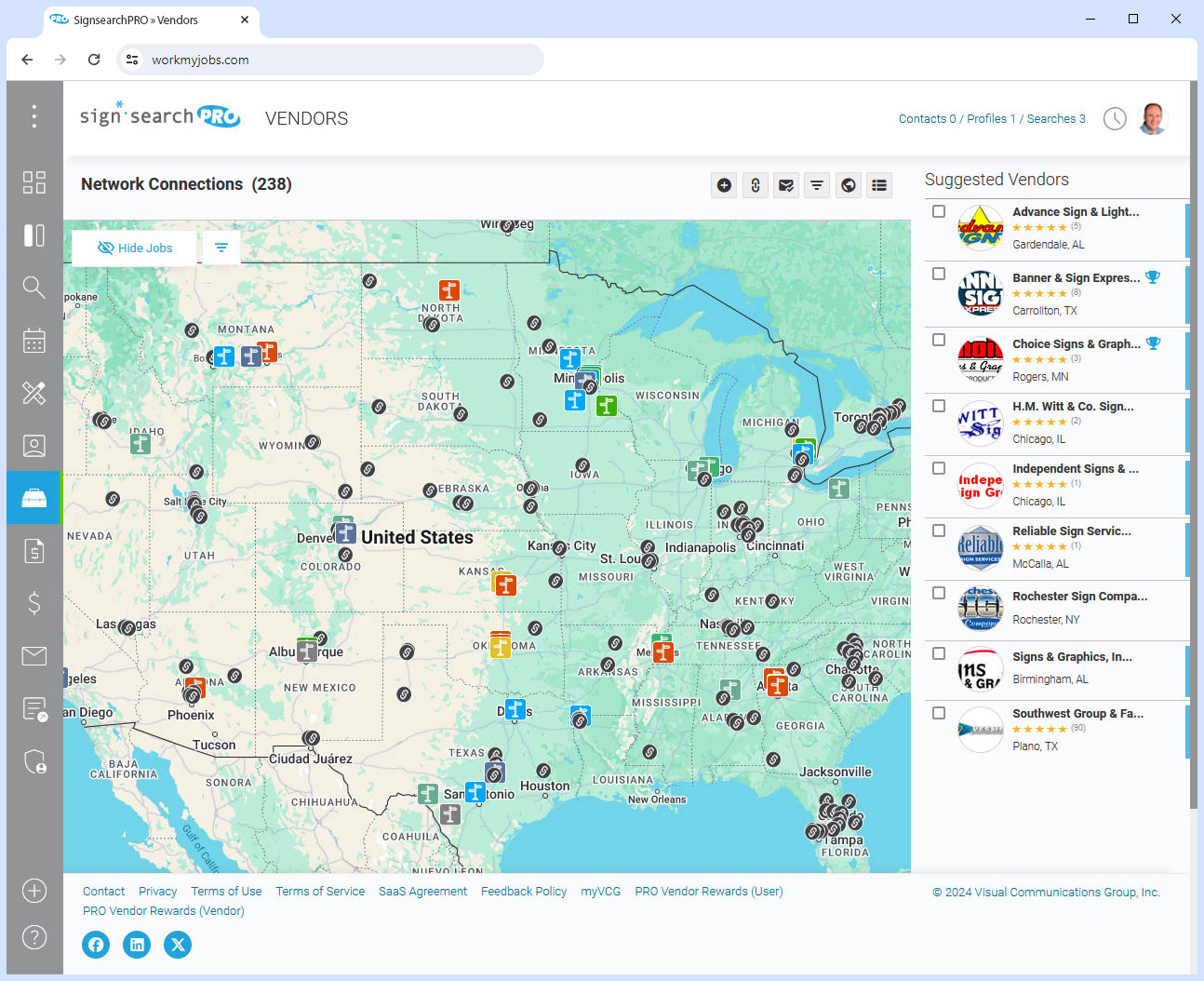Open the invoice document icon in the sidebar
This screenshot has width=1204, height=981.
pos(34,551)
